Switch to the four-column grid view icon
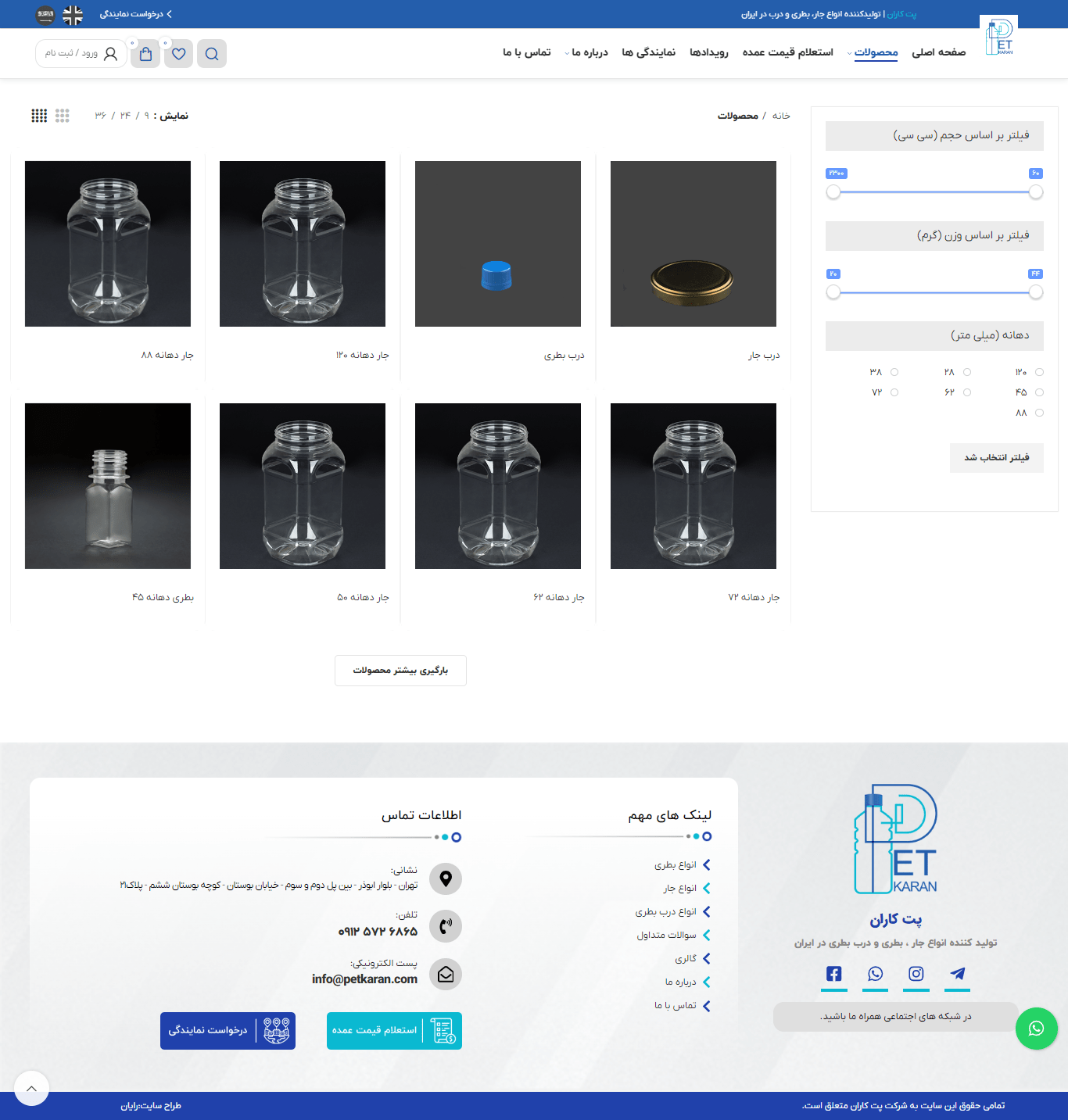This screenshot has width=1068, height=1120. 39,116
